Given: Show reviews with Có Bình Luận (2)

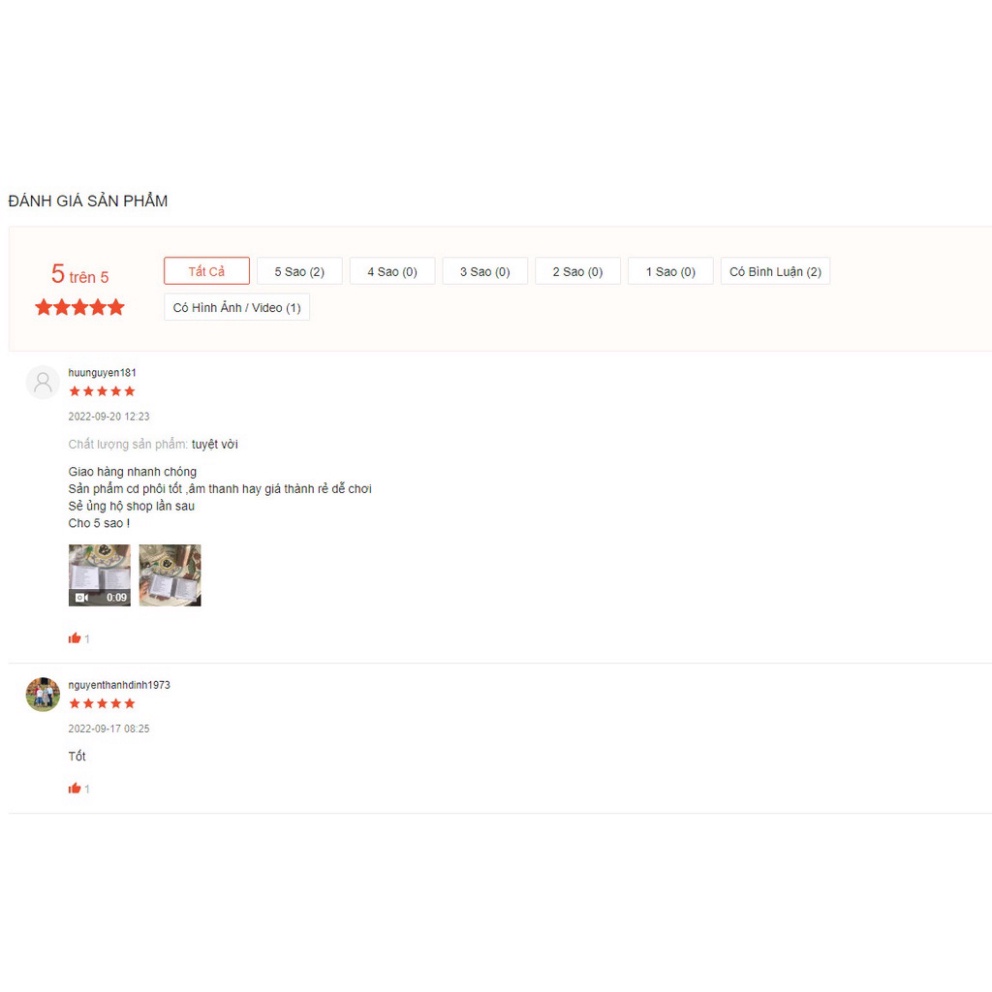Looking at the screenshot, I should (x=775, y=271).
